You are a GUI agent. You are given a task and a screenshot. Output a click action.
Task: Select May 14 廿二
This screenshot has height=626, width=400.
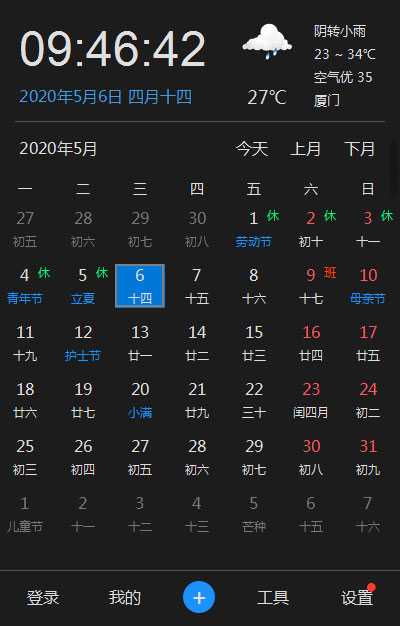coord(197,343)
